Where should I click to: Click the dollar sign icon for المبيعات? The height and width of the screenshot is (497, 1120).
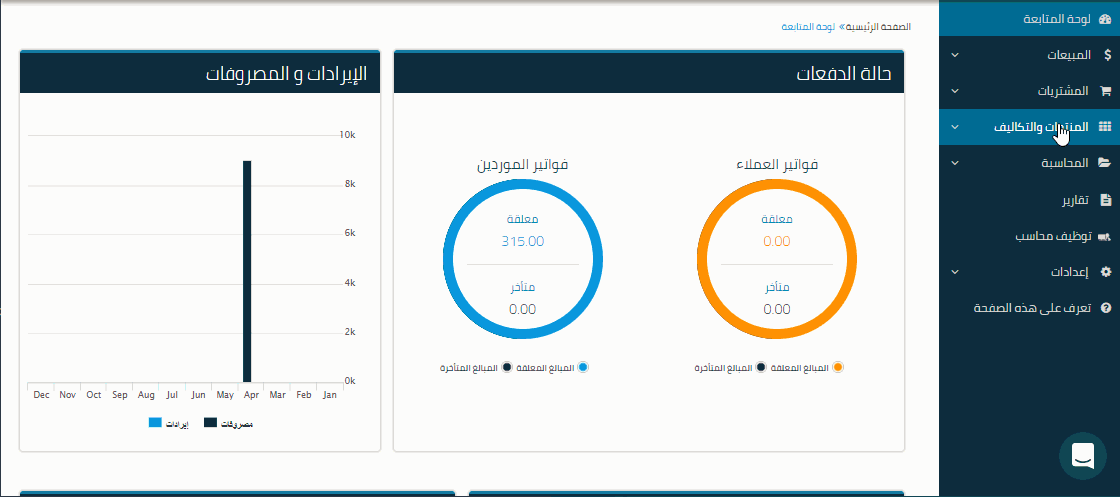[1106, 55]
